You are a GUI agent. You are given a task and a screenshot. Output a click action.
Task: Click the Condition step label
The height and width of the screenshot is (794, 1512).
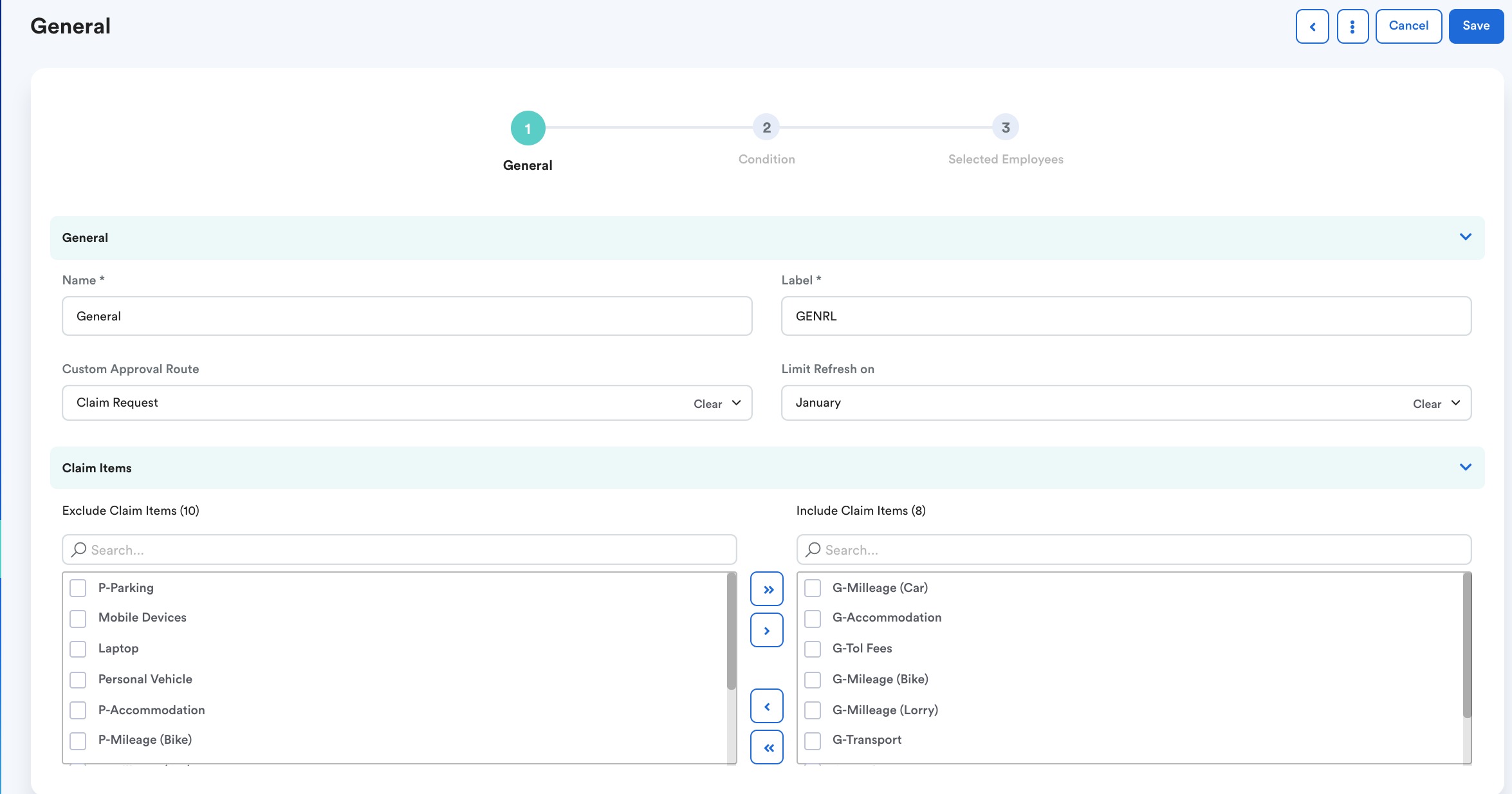[x=766, y=159]
